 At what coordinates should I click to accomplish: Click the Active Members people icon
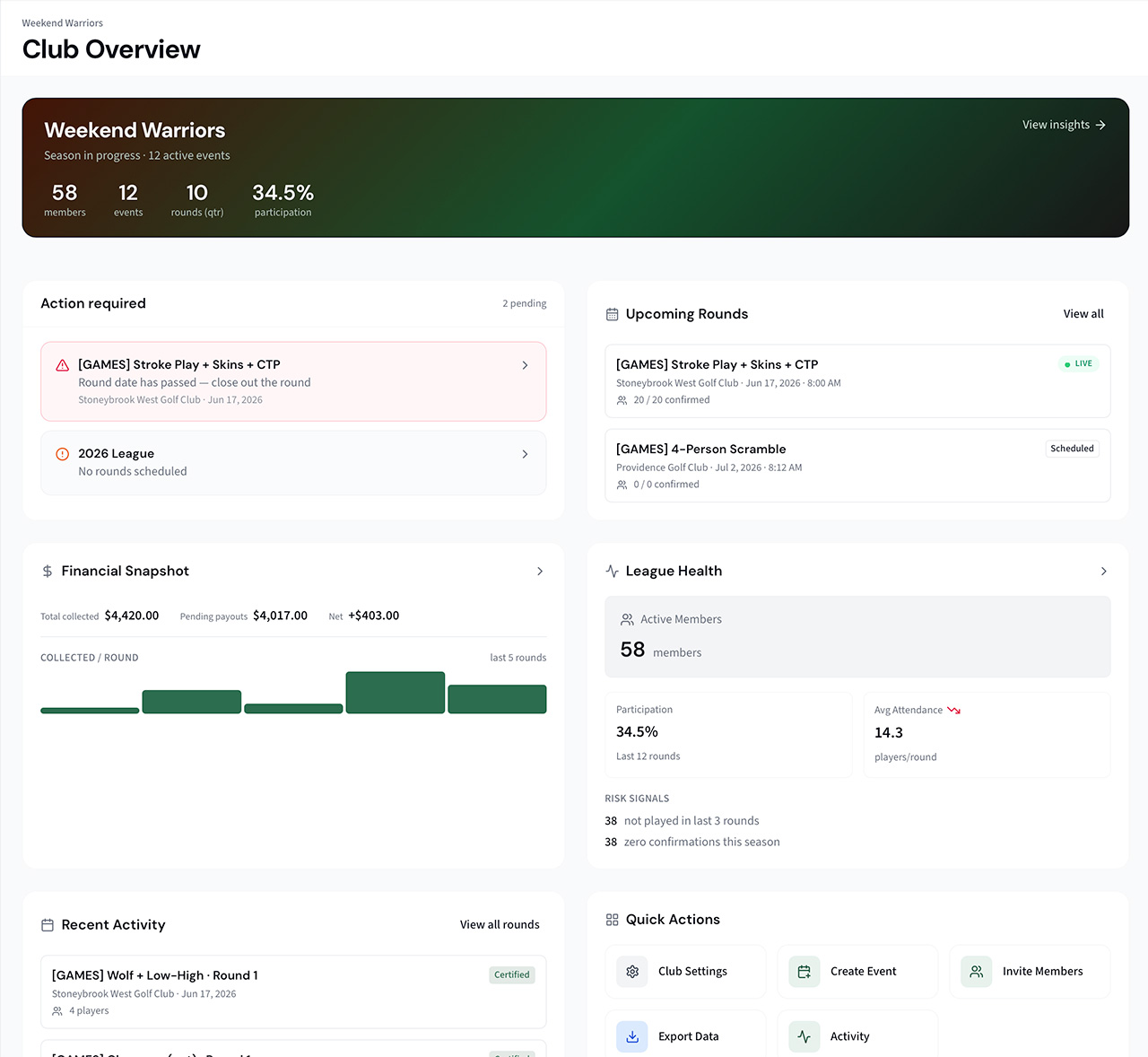click(x=628, y=620)
